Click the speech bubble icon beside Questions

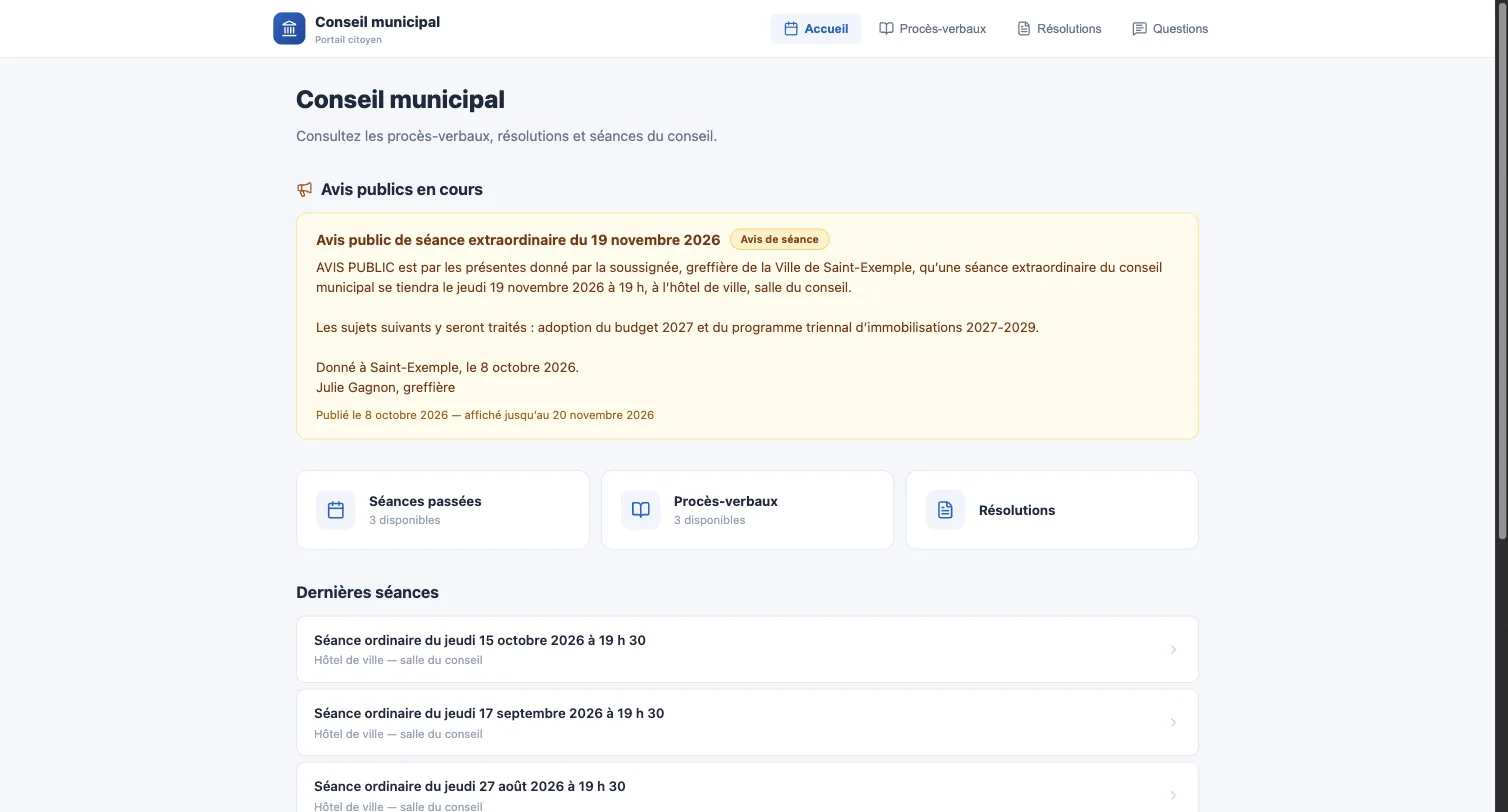[x=1139, y=29]
